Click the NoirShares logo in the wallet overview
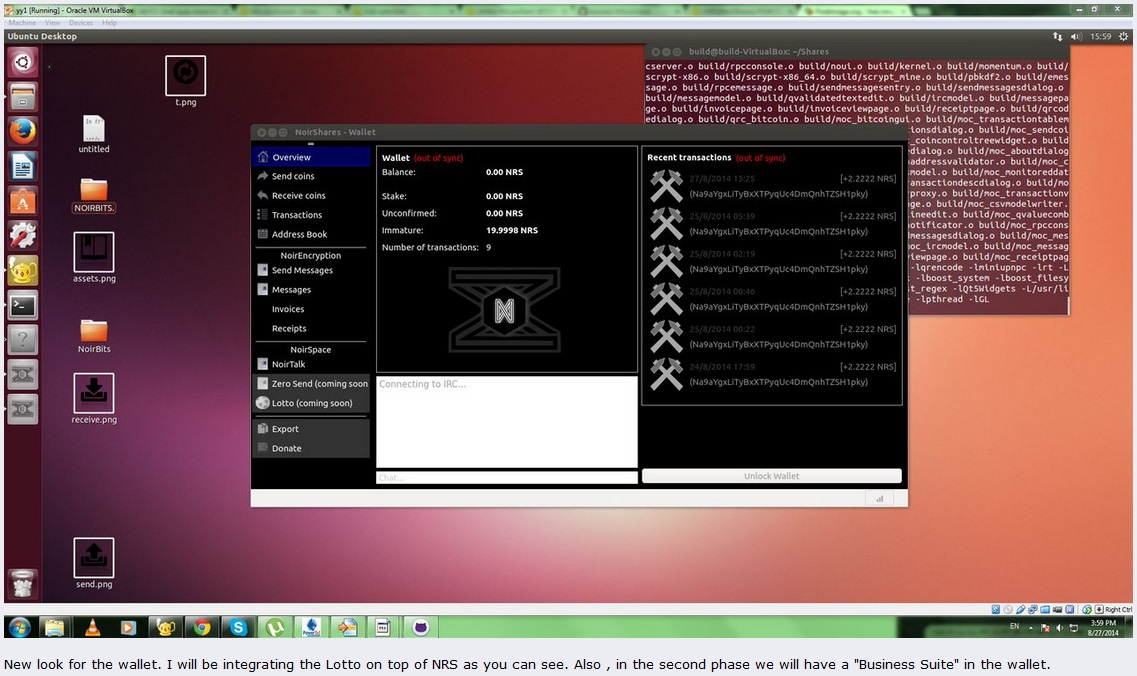This screenshot has width=1137, height=676. (x=505, y=310)
